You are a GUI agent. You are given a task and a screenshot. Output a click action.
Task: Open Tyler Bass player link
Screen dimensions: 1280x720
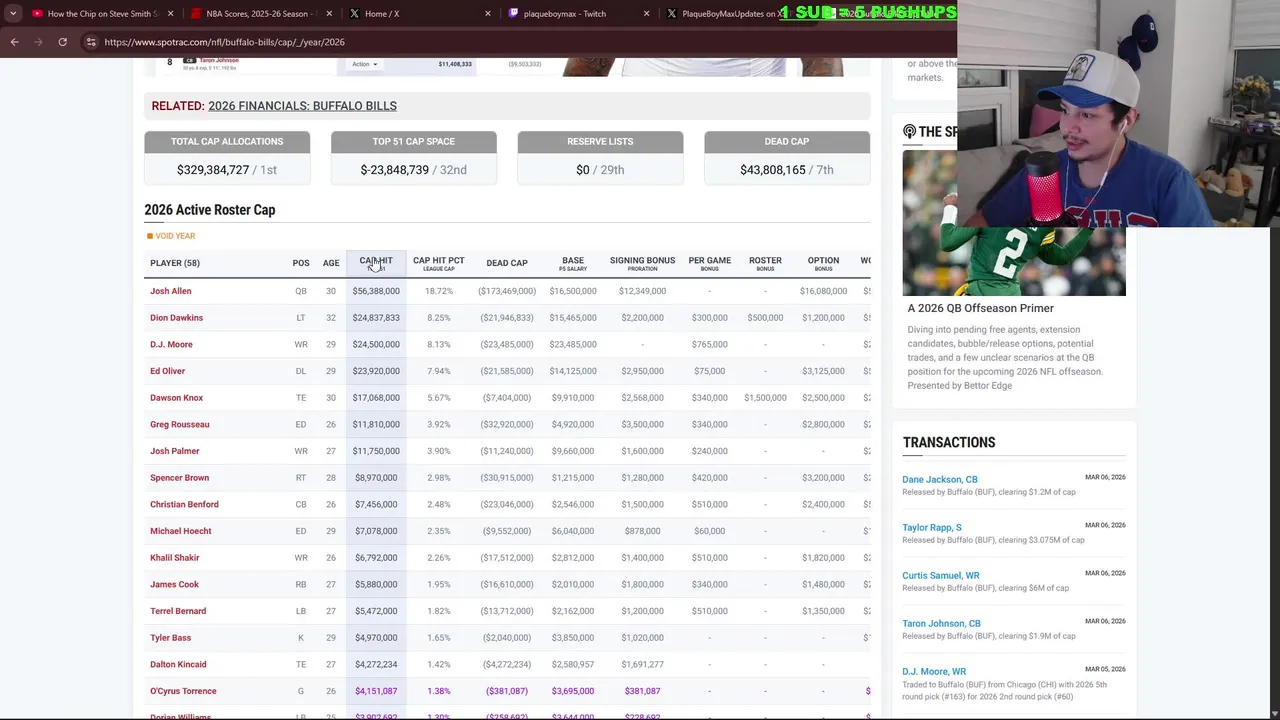tap(170, 638)
